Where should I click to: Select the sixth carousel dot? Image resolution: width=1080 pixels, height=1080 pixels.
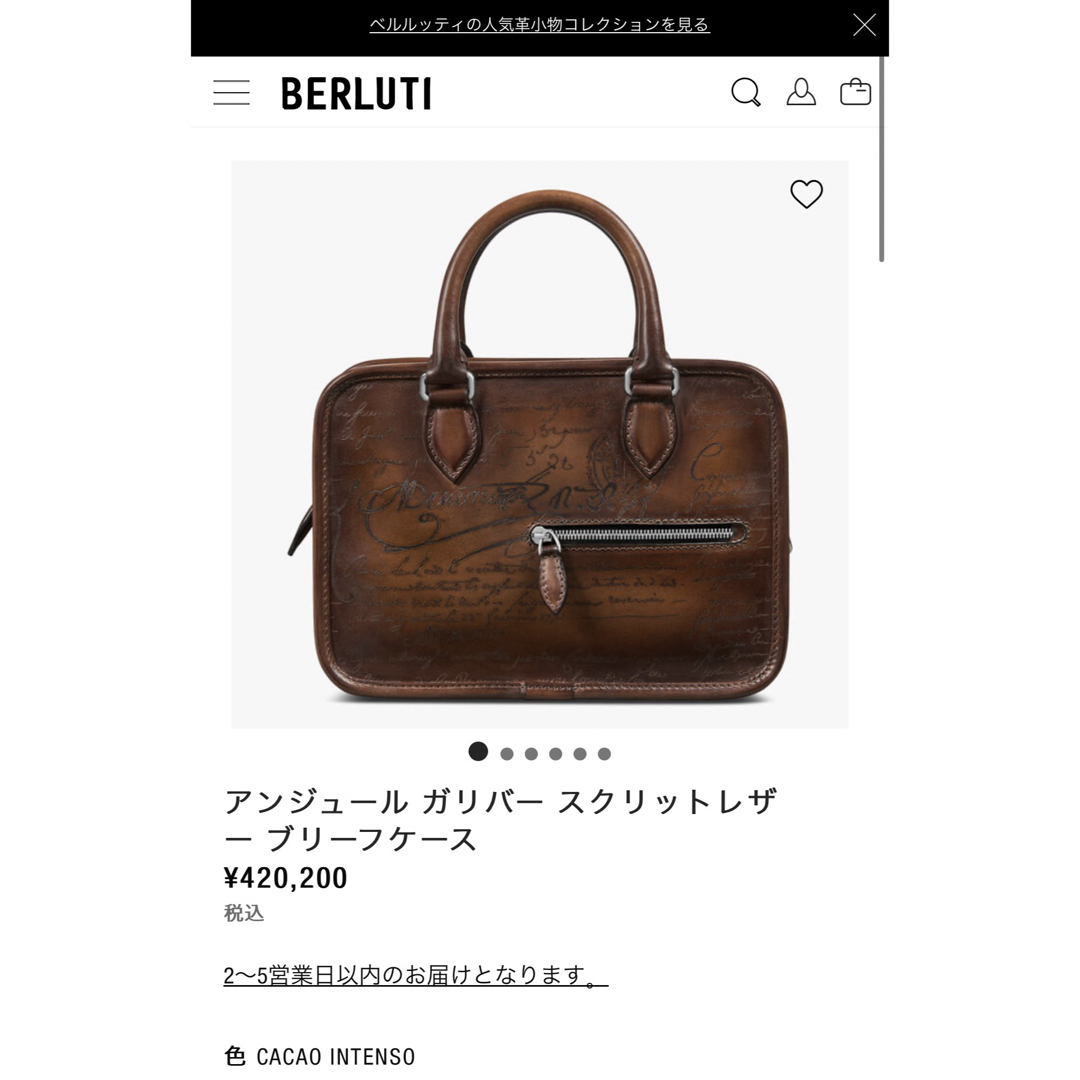coord(604,754)
